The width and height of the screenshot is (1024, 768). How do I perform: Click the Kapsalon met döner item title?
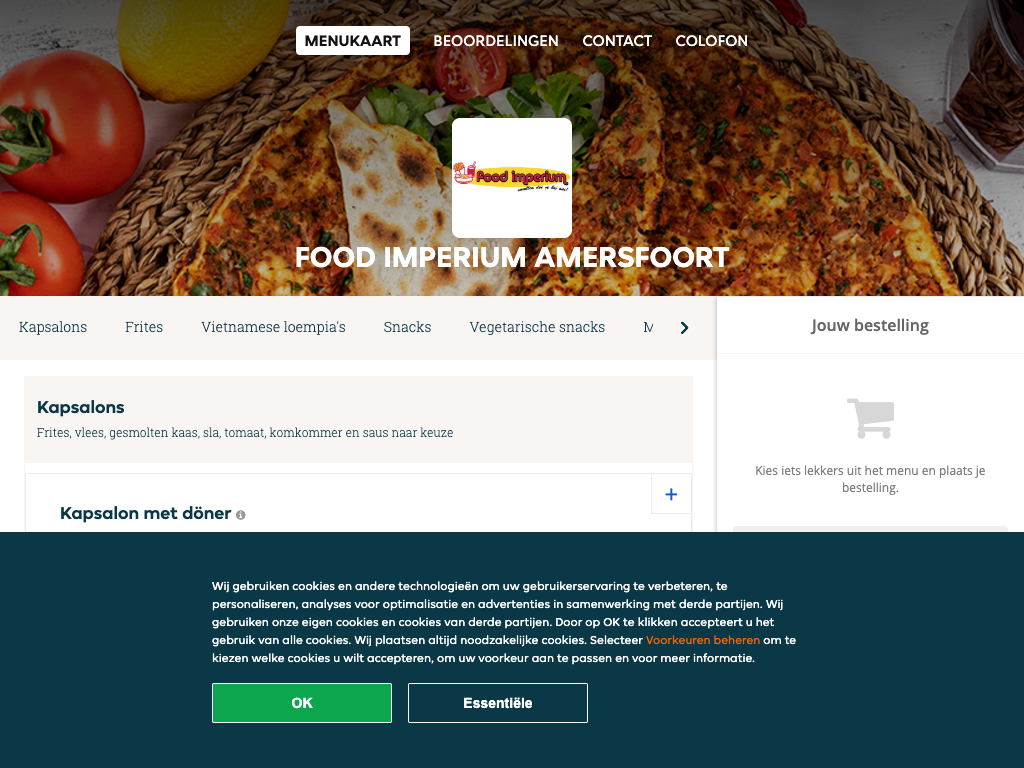(x=146, y=513)
